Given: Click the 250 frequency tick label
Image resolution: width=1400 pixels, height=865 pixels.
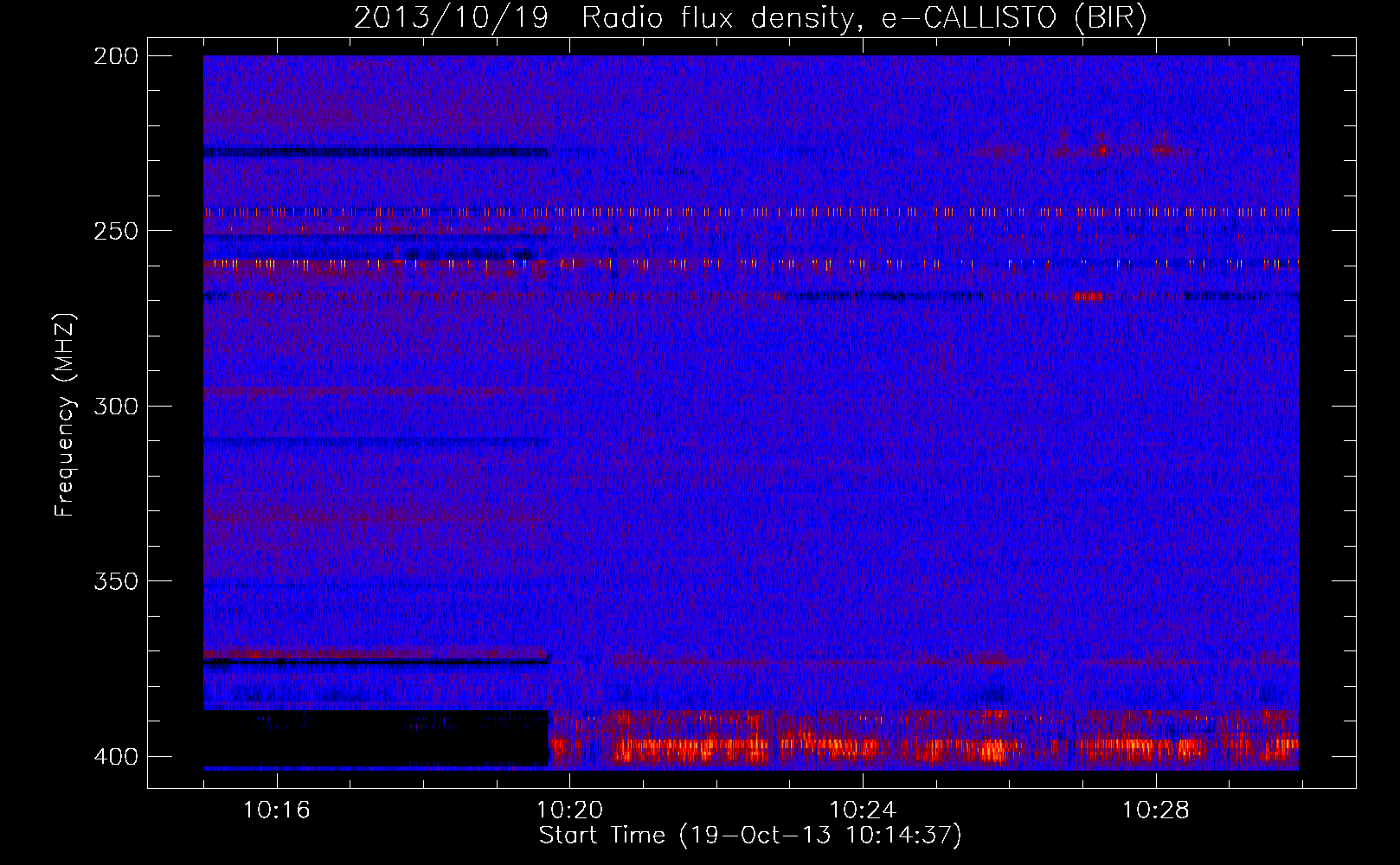Looking at the screenshot, I should pyautogui.click(x=116, y=231).
